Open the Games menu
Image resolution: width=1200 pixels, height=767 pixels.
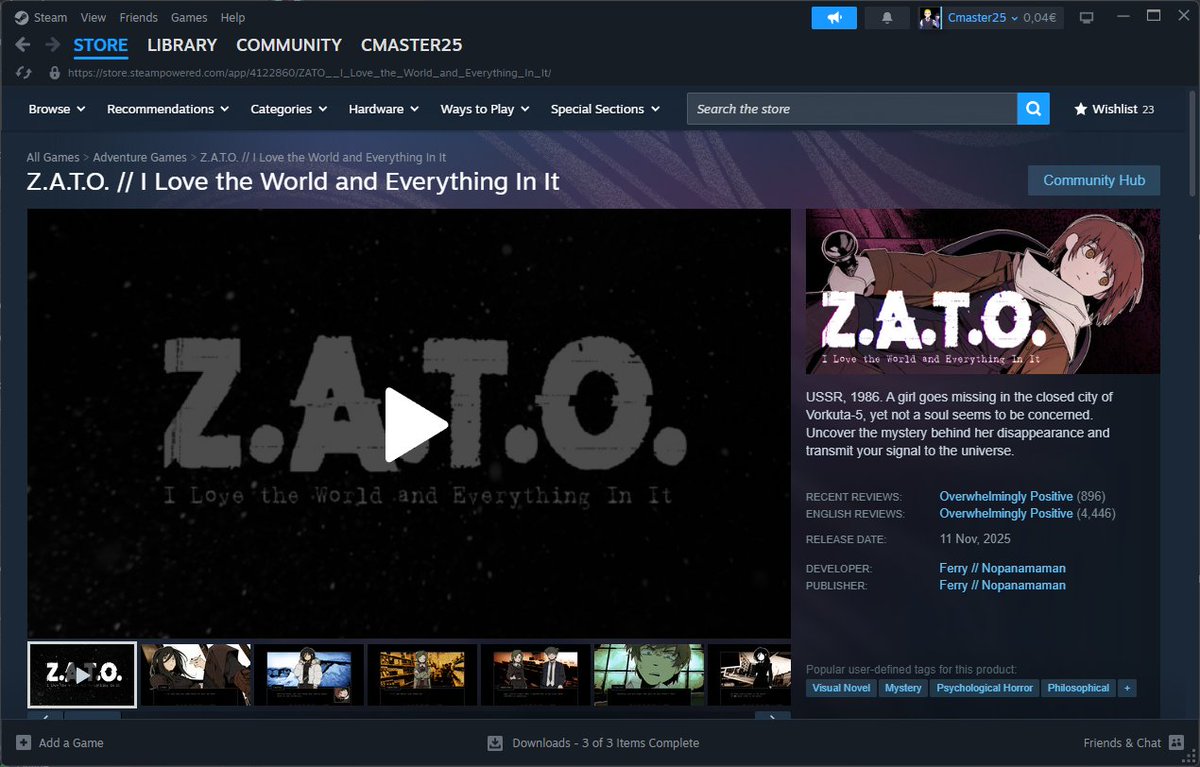click(189, 18)
